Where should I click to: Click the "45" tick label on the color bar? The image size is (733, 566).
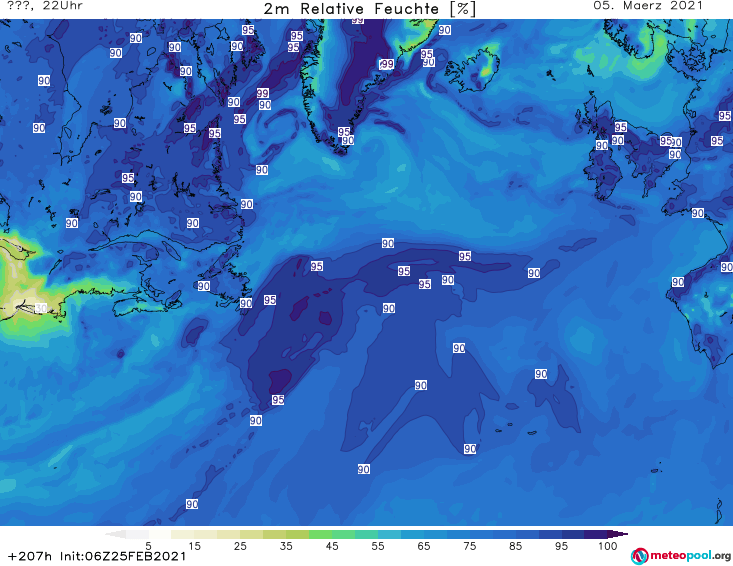pos(332,546)
